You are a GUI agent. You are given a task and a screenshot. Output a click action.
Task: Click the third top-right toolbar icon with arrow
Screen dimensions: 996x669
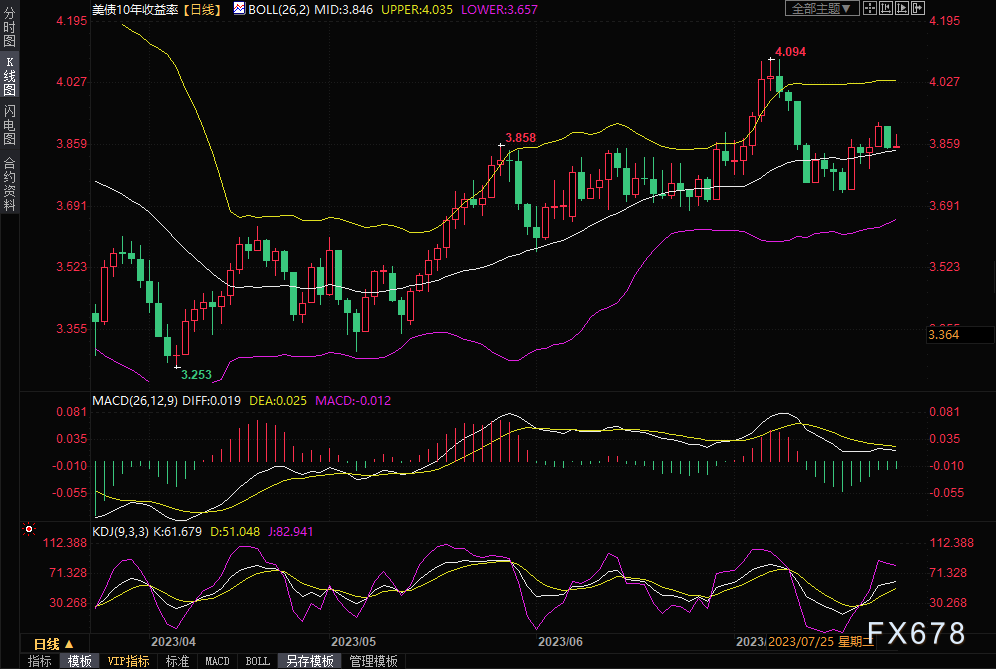click(903, 8)
